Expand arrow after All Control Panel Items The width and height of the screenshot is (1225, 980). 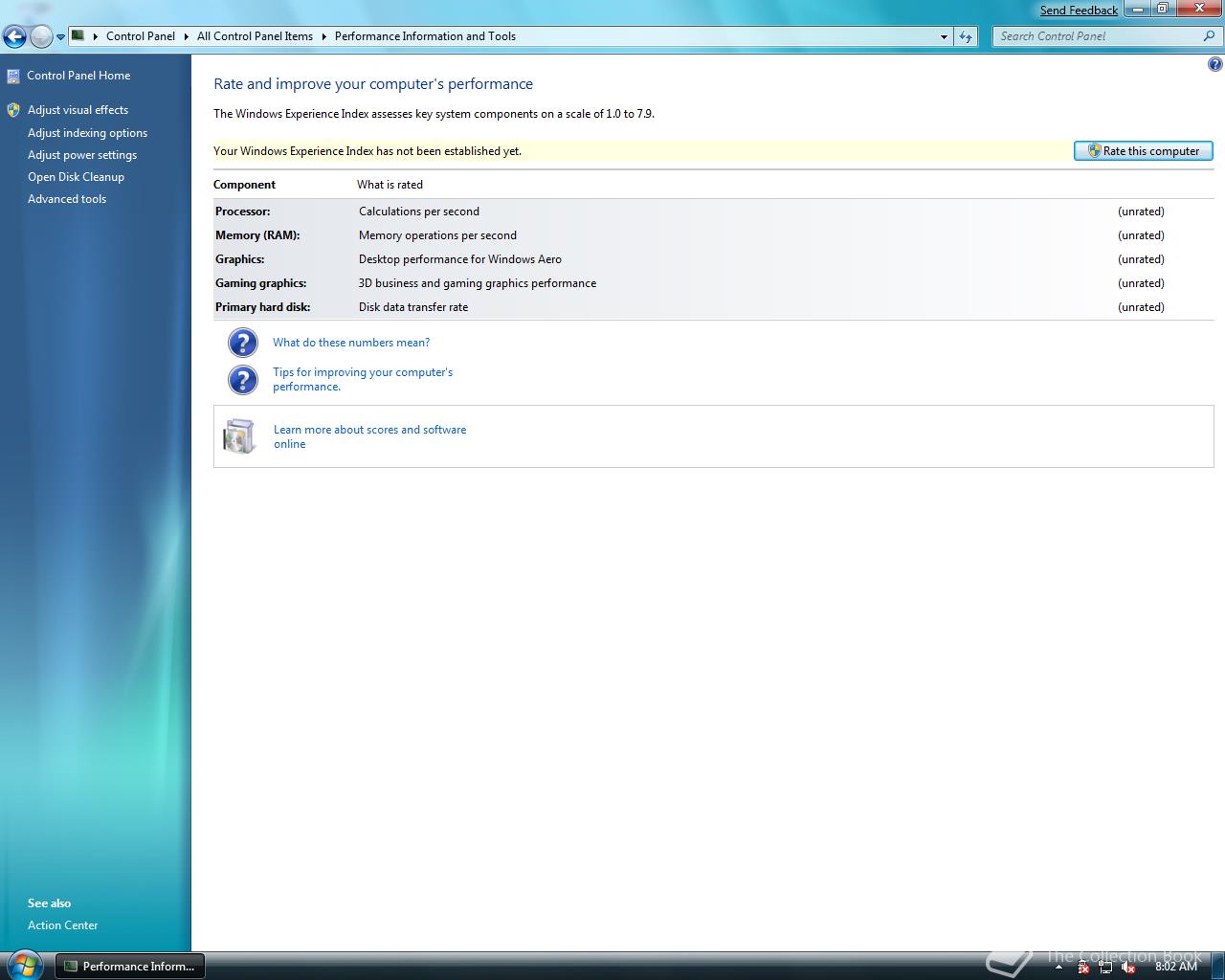(x=323, y=36)
